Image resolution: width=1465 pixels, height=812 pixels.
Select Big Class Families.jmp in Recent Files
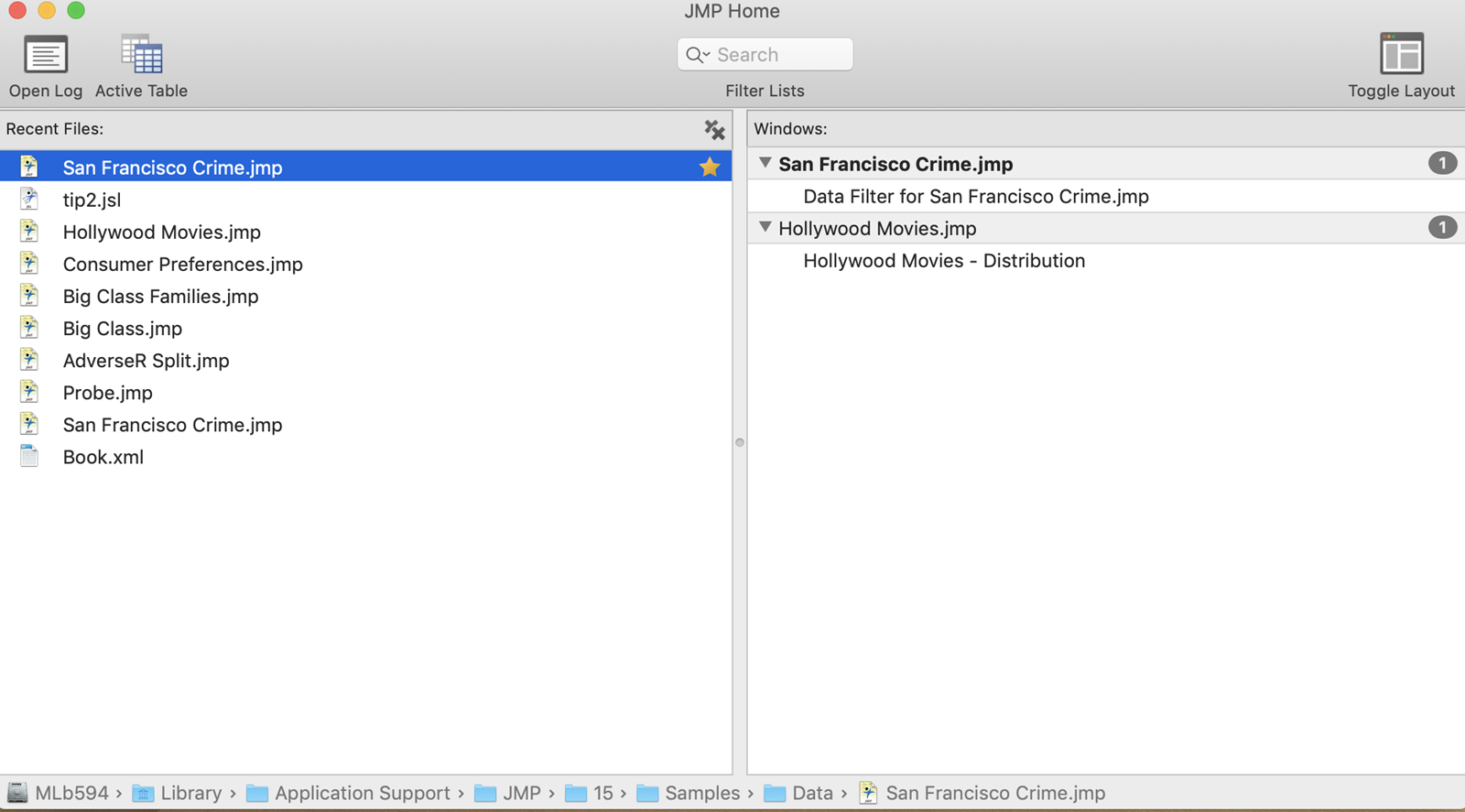pos(161,297)
